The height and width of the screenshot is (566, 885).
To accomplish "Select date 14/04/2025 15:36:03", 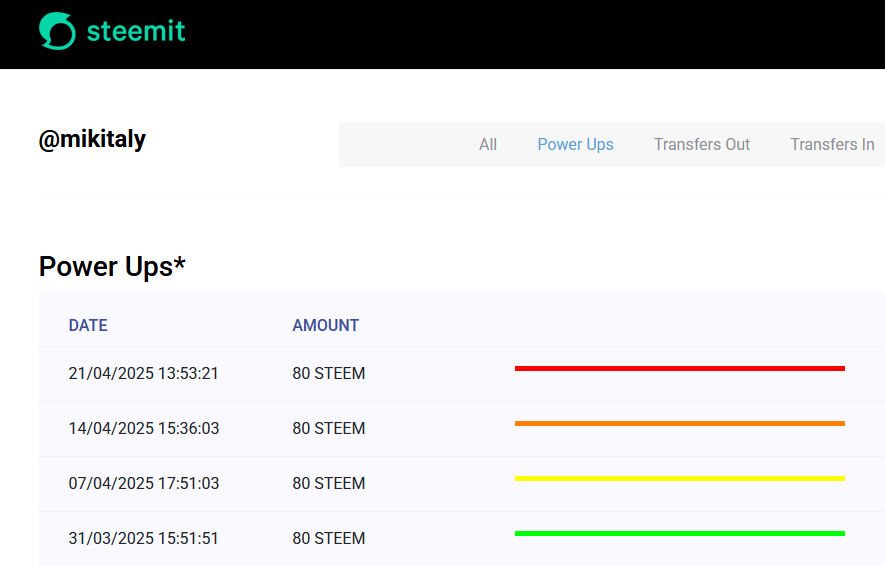I will [x=143, y=428].
